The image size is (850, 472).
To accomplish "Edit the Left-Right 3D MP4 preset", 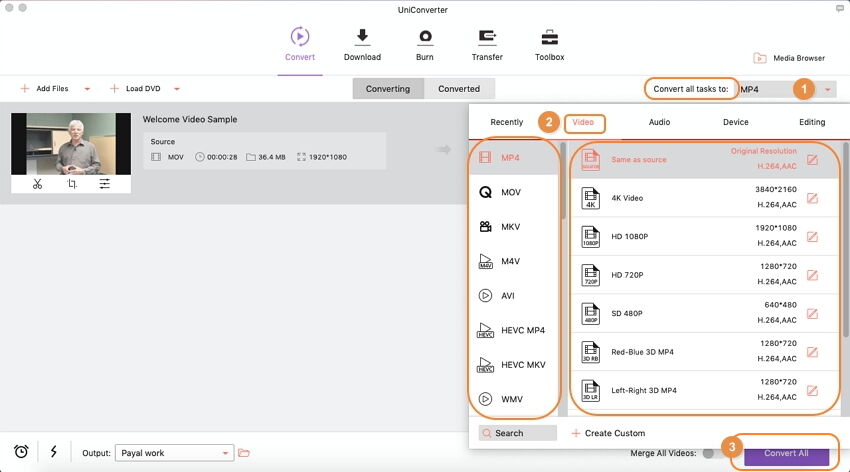I will (x=812, y=390).
